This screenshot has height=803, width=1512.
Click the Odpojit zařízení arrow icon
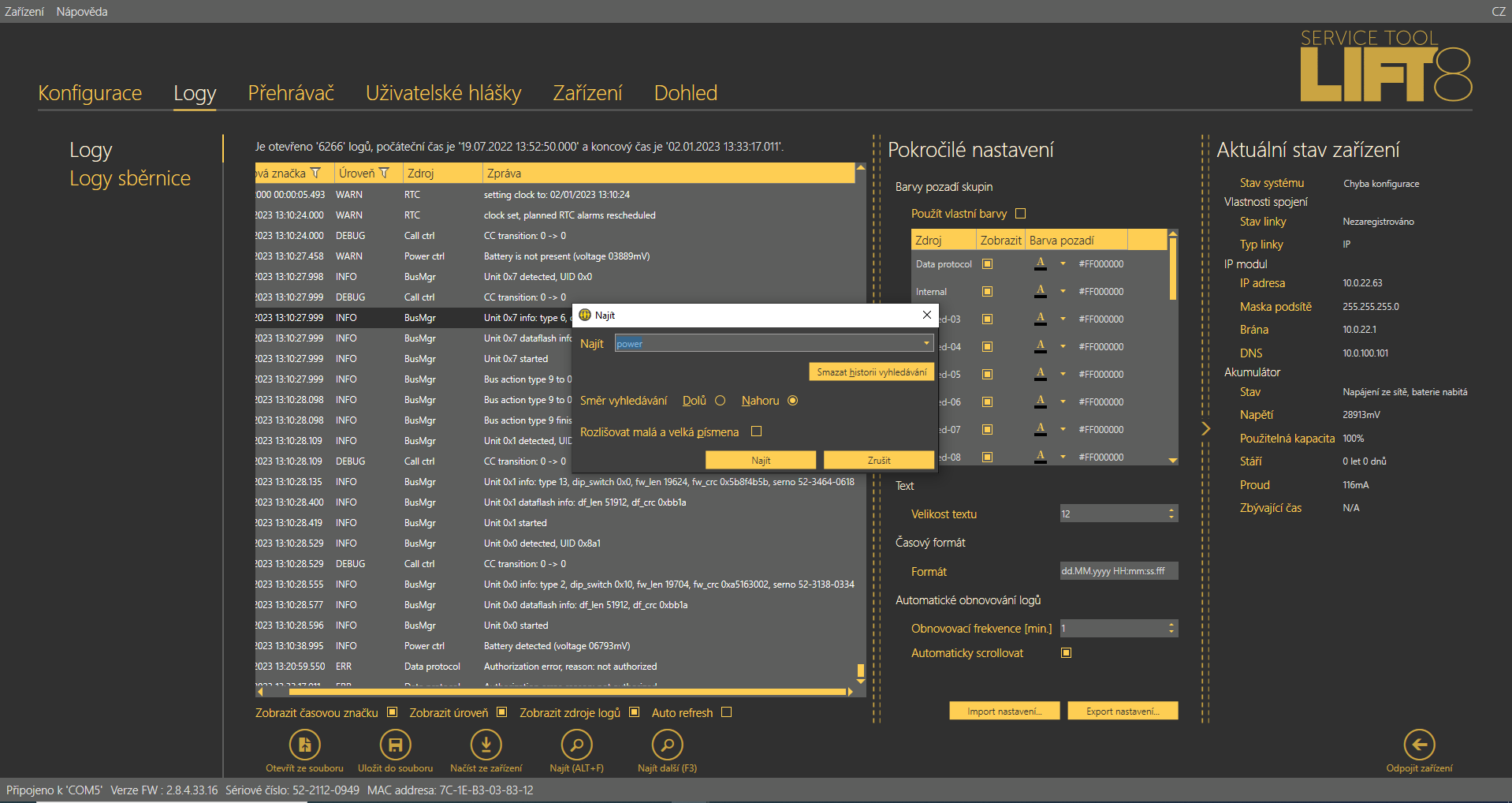(x=1419, y=745)
